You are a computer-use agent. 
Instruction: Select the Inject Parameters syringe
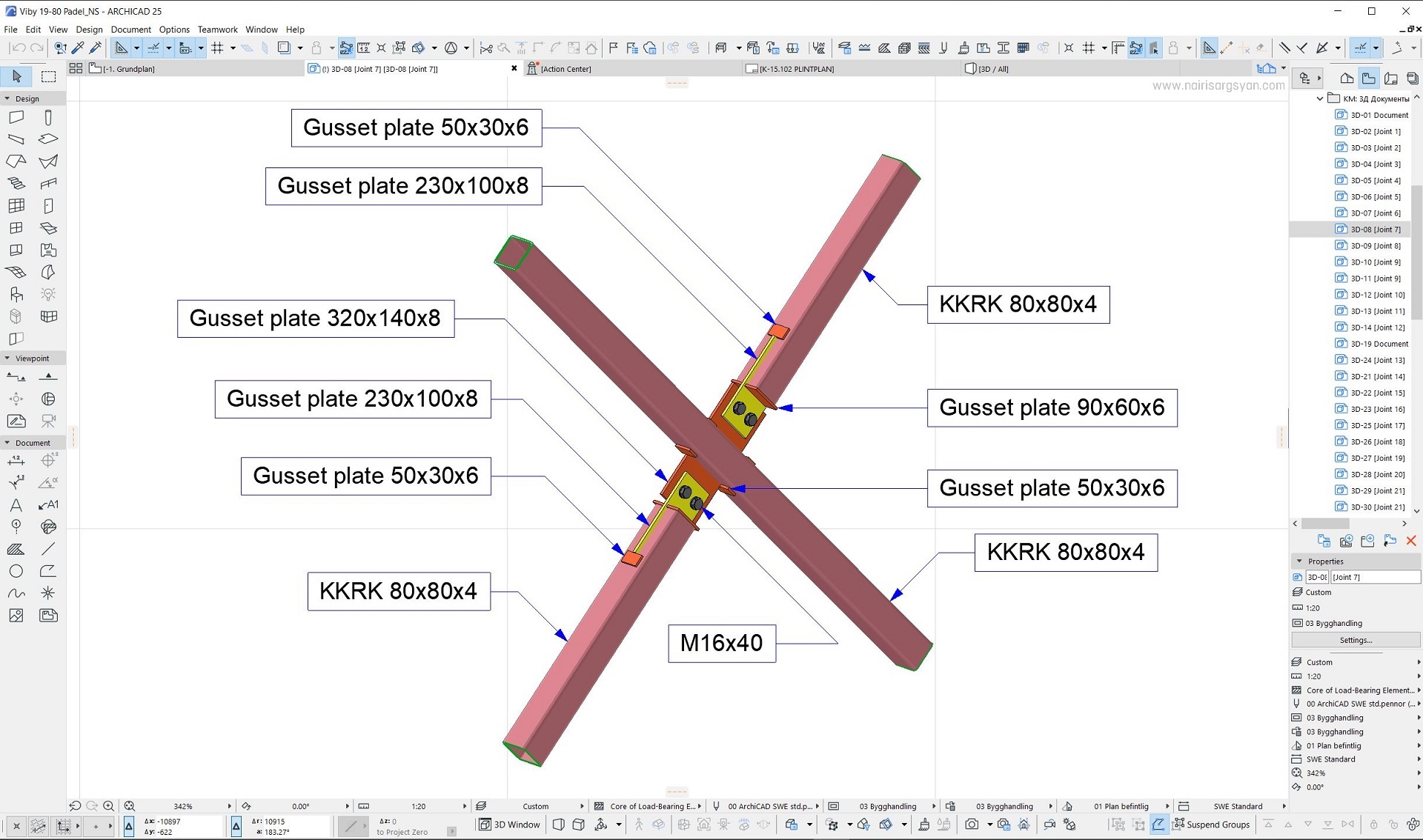[x=96, y=48]
